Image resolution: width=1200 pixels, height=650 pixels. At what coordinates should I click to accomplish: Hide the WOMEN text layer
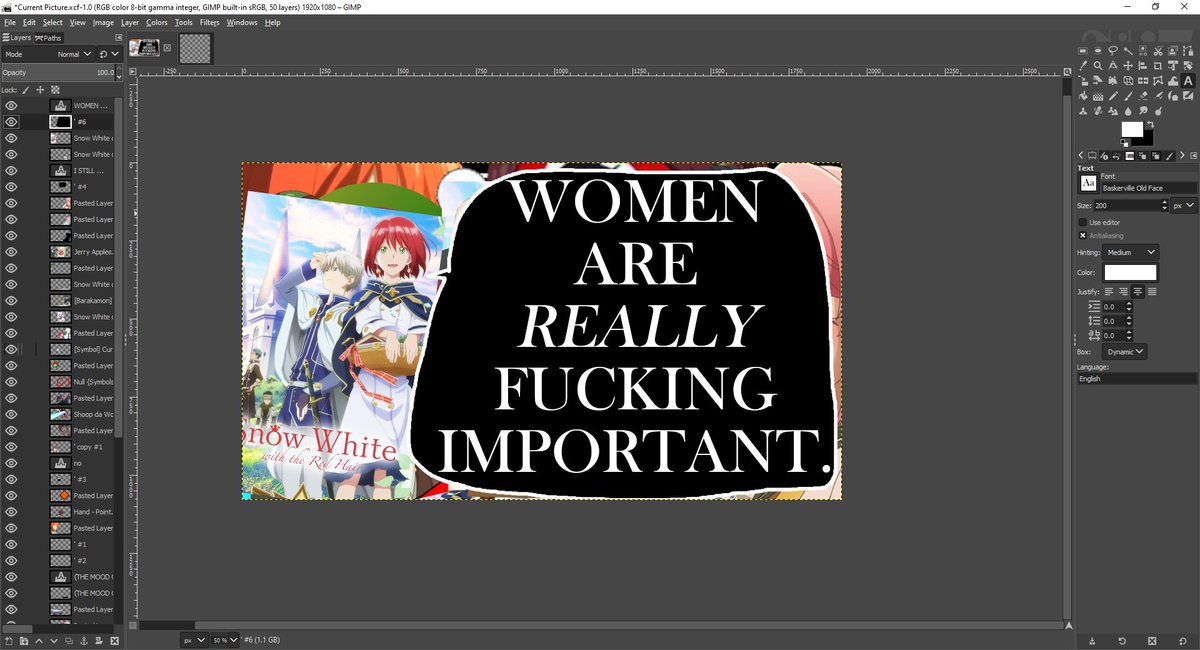[x=11, y=105]
